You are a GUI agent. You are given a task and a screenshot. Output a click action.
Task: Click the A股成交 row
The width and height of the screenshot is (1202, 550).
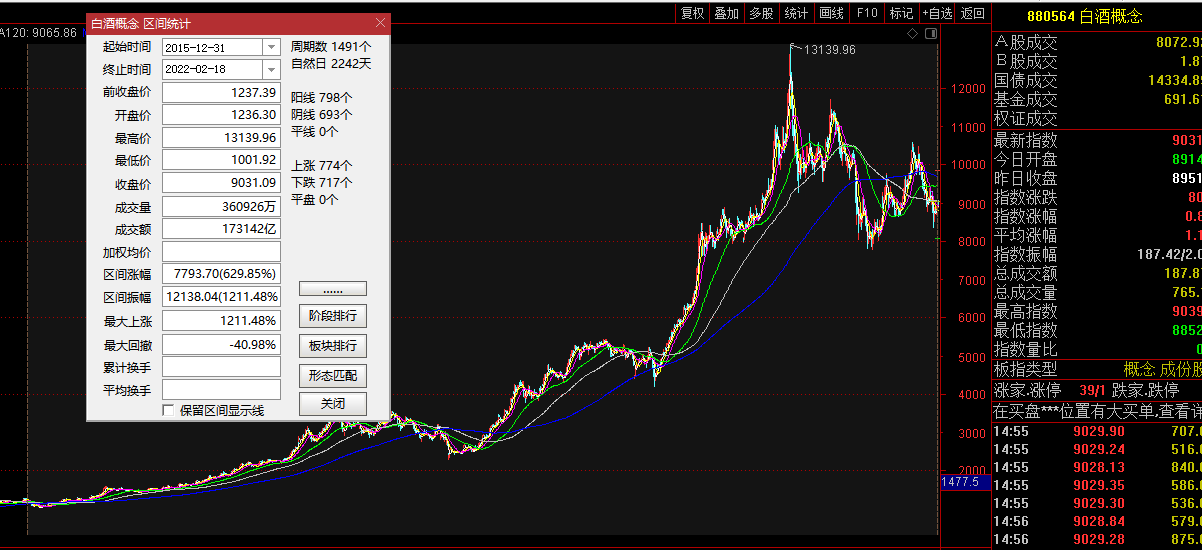tap(1097, 42)
